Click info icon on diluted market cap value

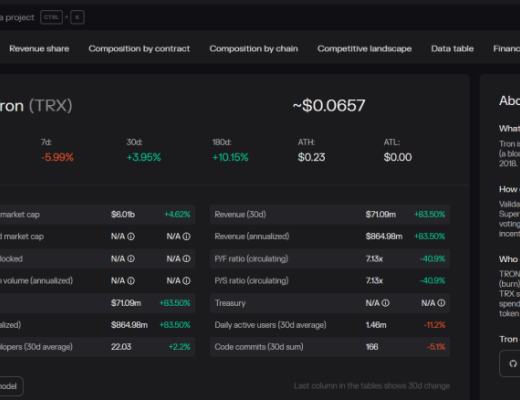[131, 237]
